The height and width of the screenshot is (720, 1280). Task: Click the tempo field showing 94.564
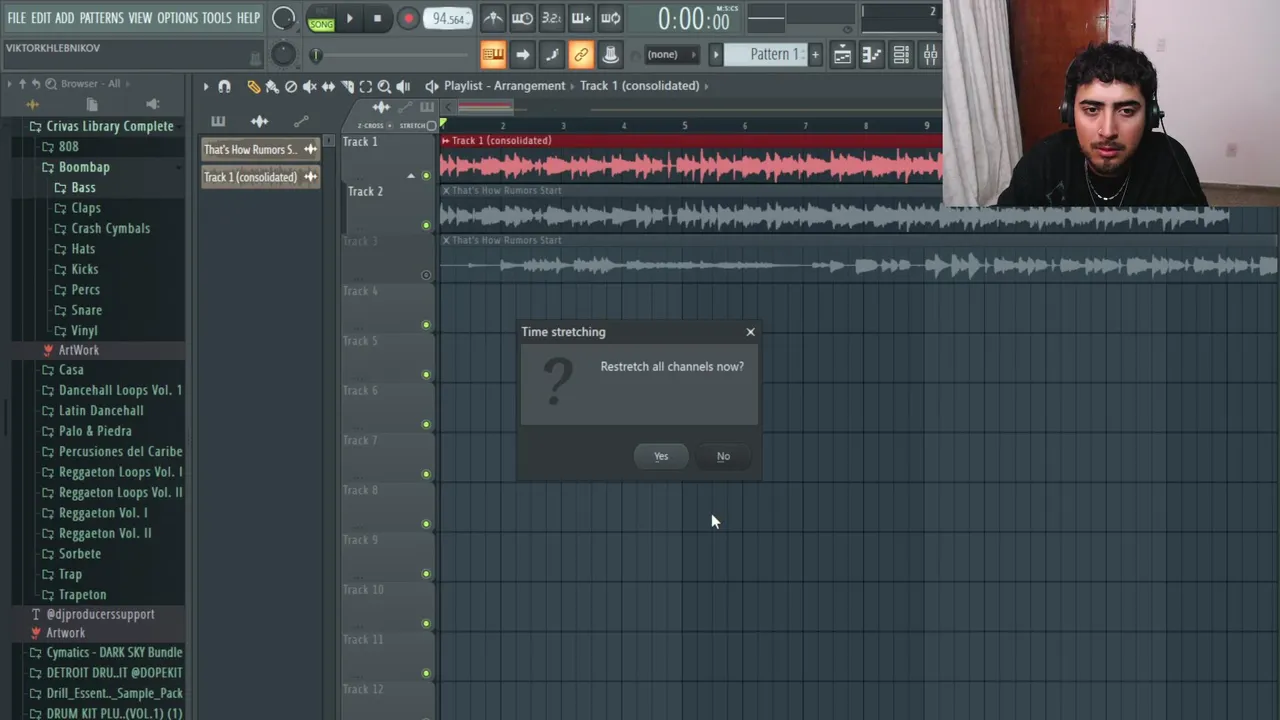point(447,18)
